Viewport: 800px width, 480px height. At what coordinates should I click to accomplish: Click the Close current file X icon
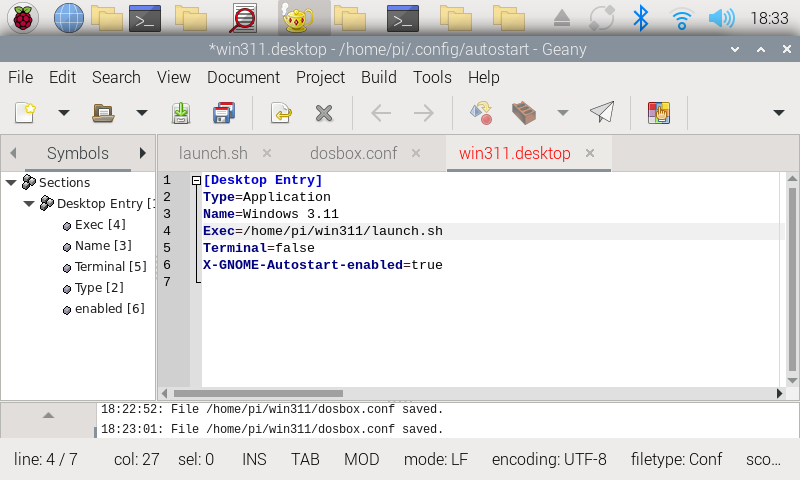coord(323,113)
